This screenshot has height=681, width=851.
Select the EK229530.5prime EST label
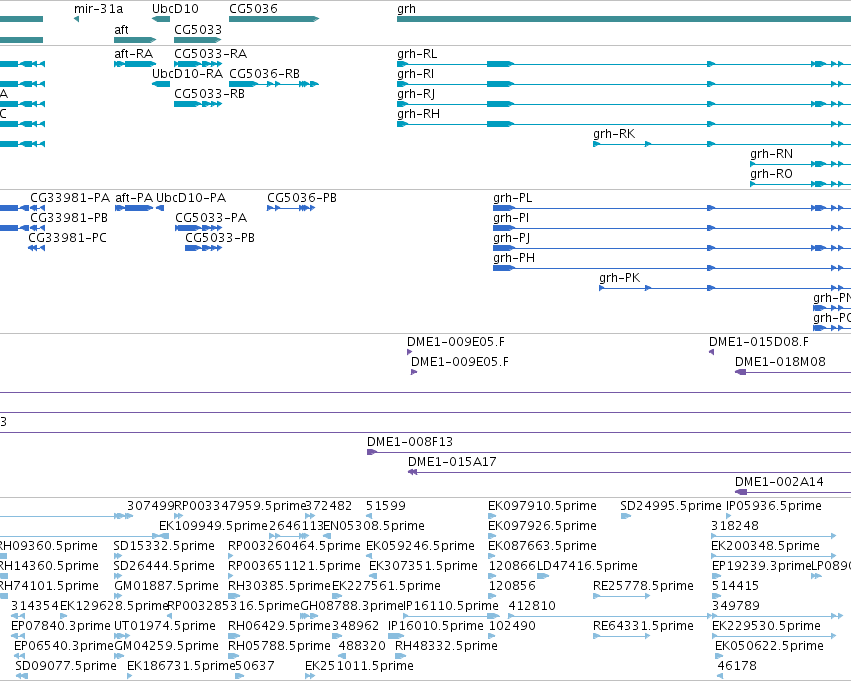(x=766, y=627)
